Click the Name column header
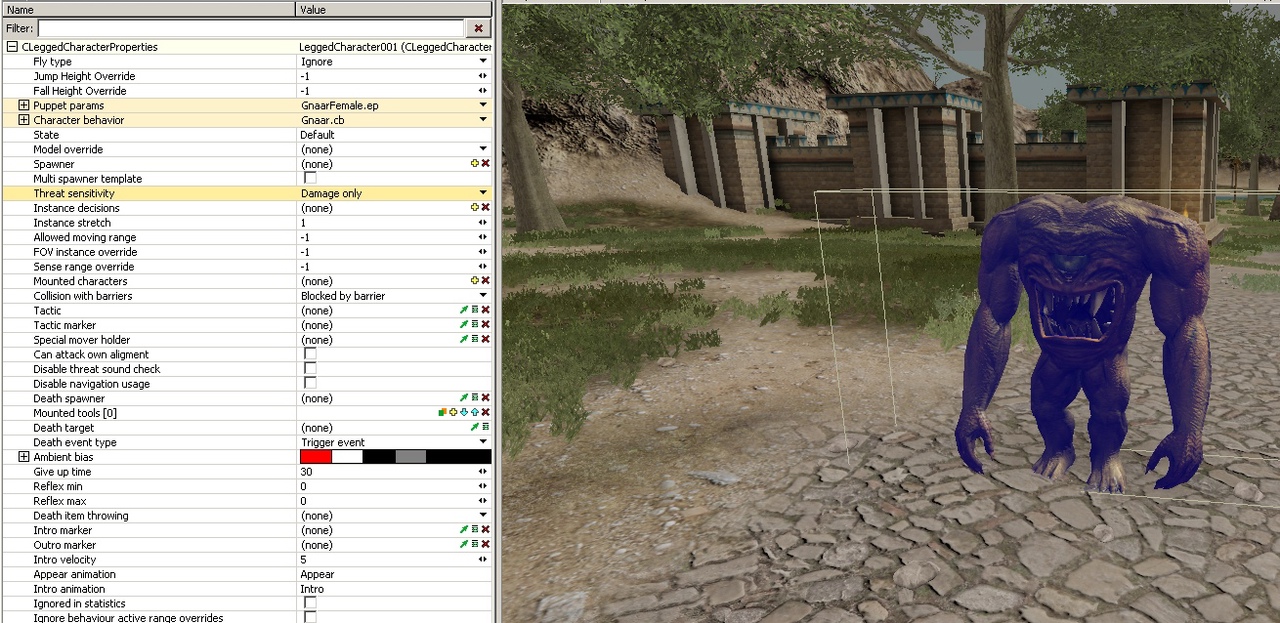 click(148, 9)
